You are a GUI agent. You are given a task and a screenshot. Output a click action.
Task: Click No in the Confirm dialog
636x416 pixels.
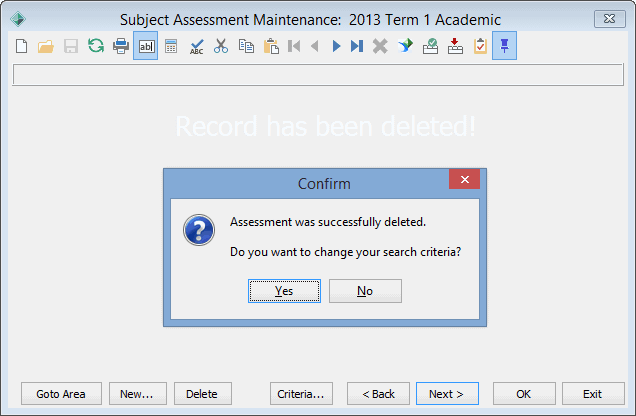click(x=365, y=291)
